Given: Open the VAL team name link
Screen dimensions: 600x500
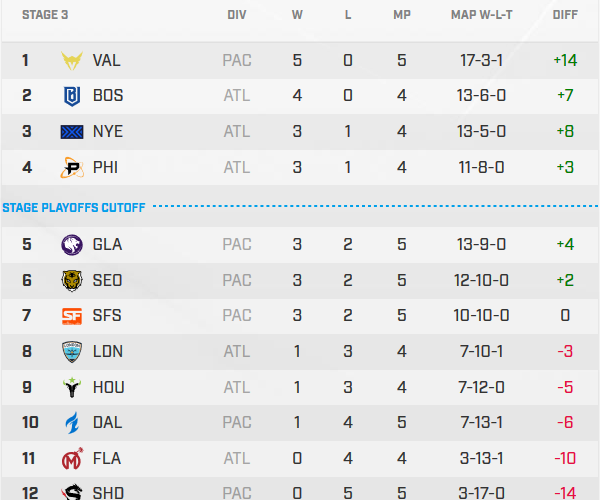Looking at the screenshot, I should (x=106, y=60).
